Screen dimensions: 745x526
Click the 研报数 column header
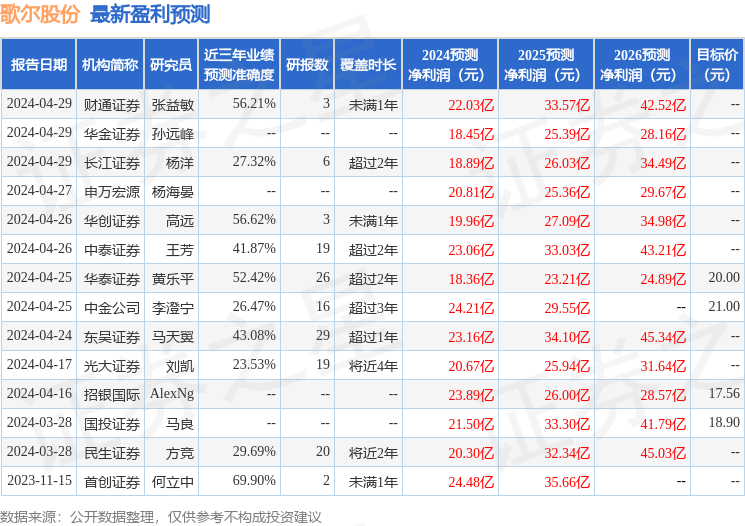[x=307, y=65]
